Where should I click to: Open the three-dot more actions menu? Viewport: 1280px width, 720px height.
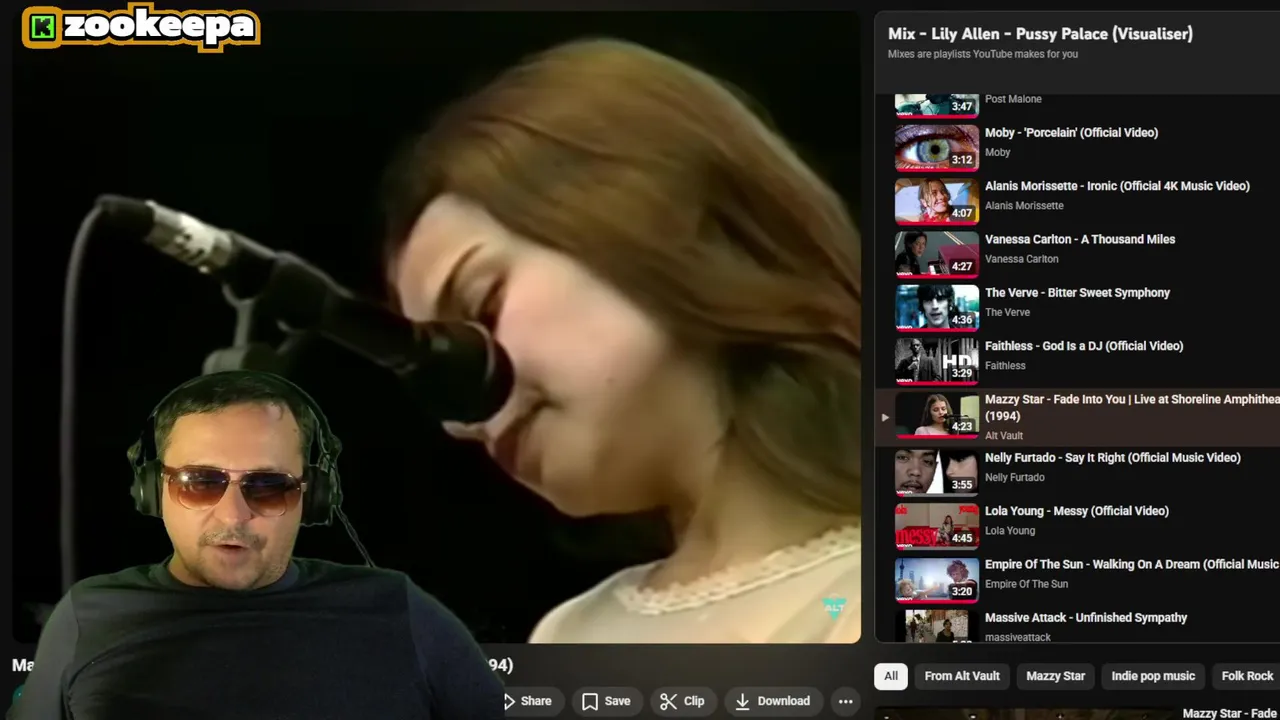tap(845, 701)
